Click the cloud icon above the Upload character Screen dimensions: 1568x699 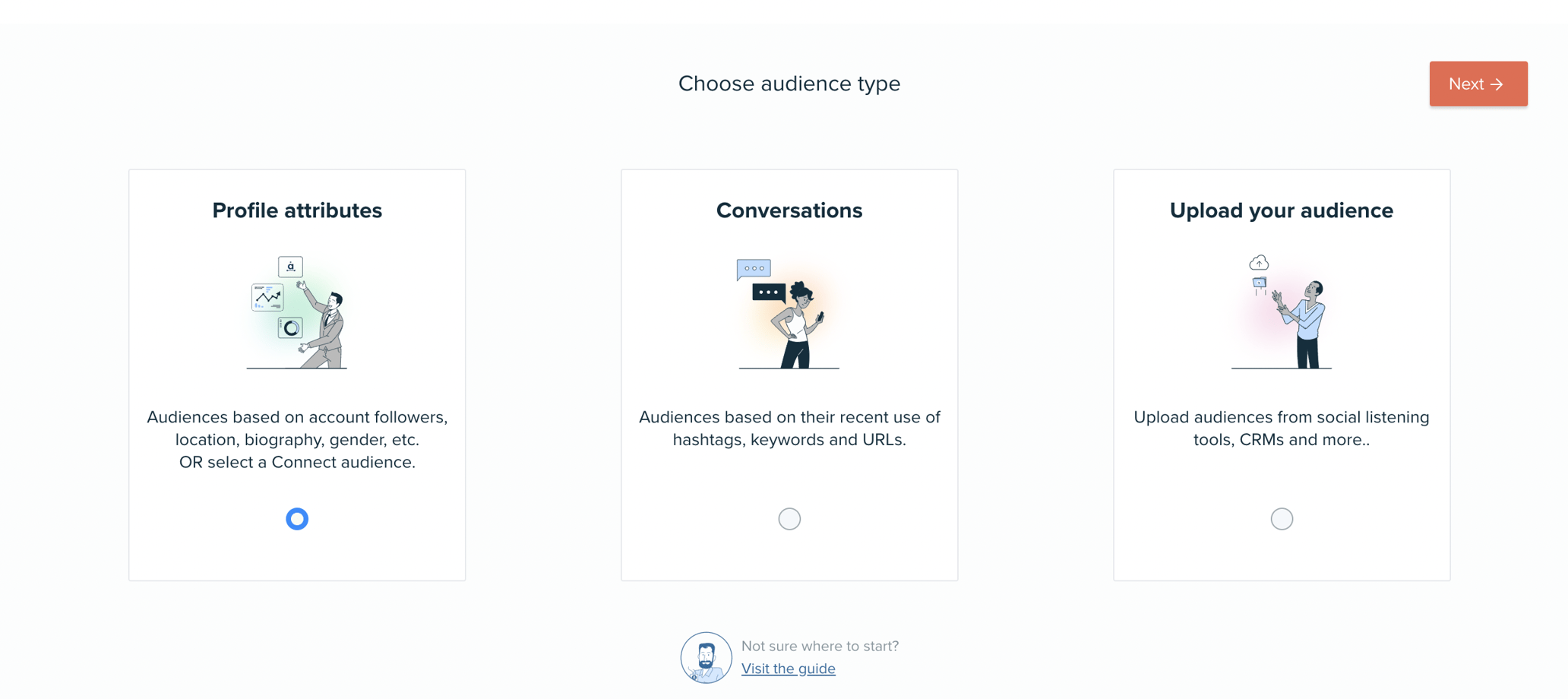click(x=1259, y=262)
